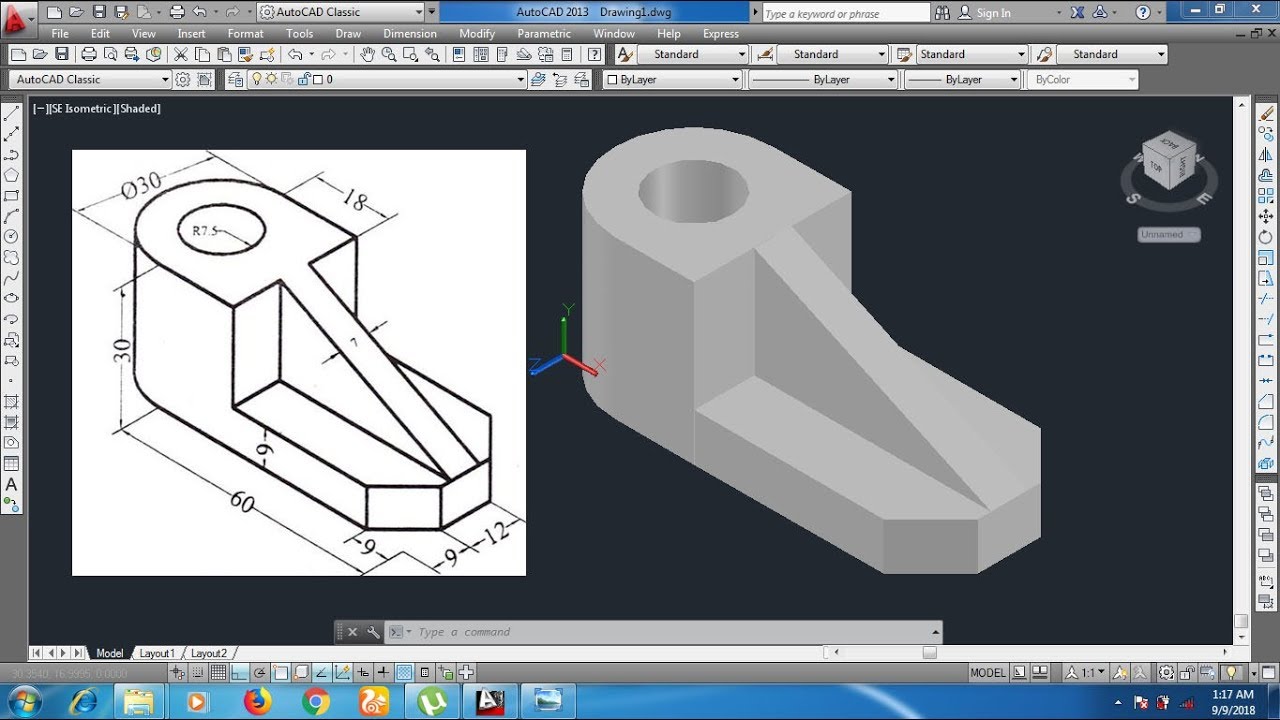This screenshot has width=1280, height=720.
Task: Click Layer Previous icon
Action: (x=560, y=79)
